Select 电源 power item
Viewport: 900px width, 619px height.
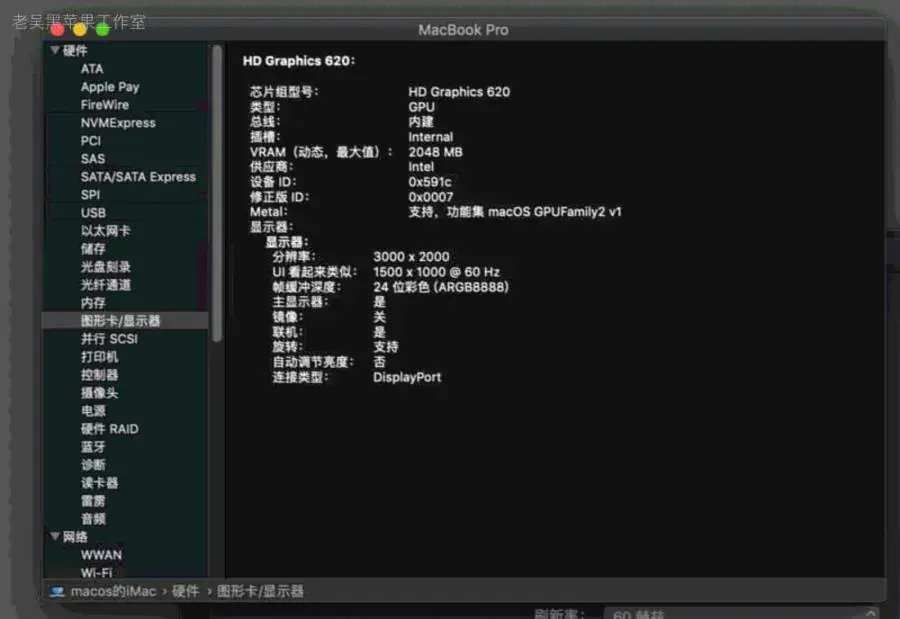pyautogui.click(x=93, y=411)
